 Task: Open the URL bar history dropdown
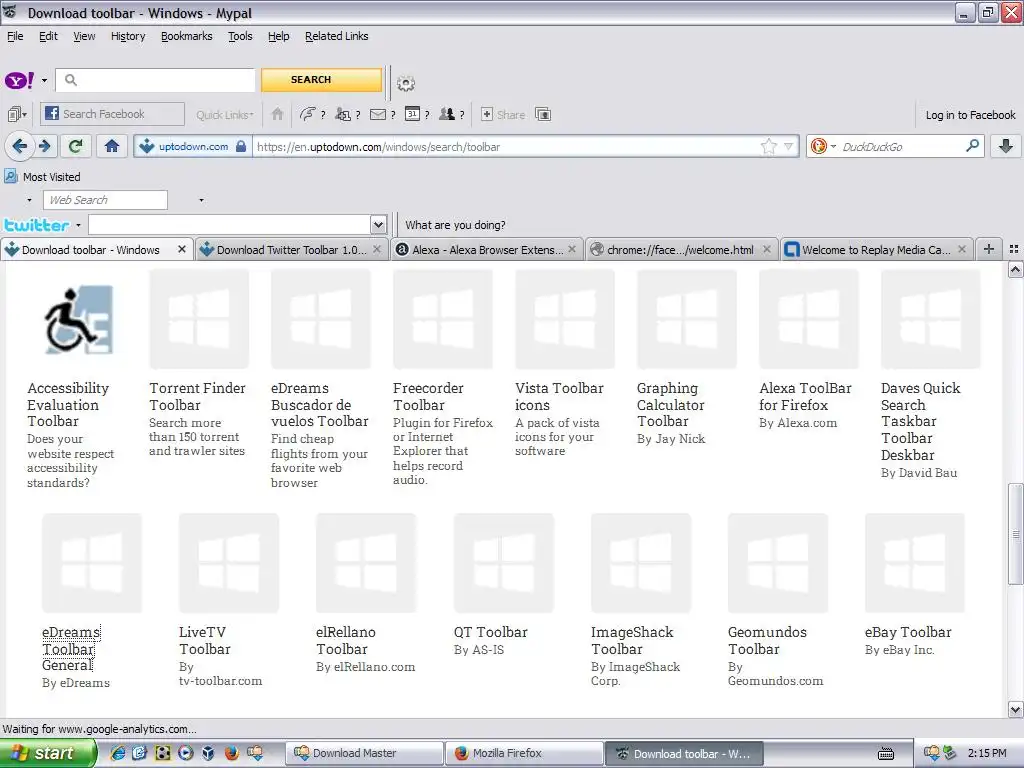click(788, 146)
